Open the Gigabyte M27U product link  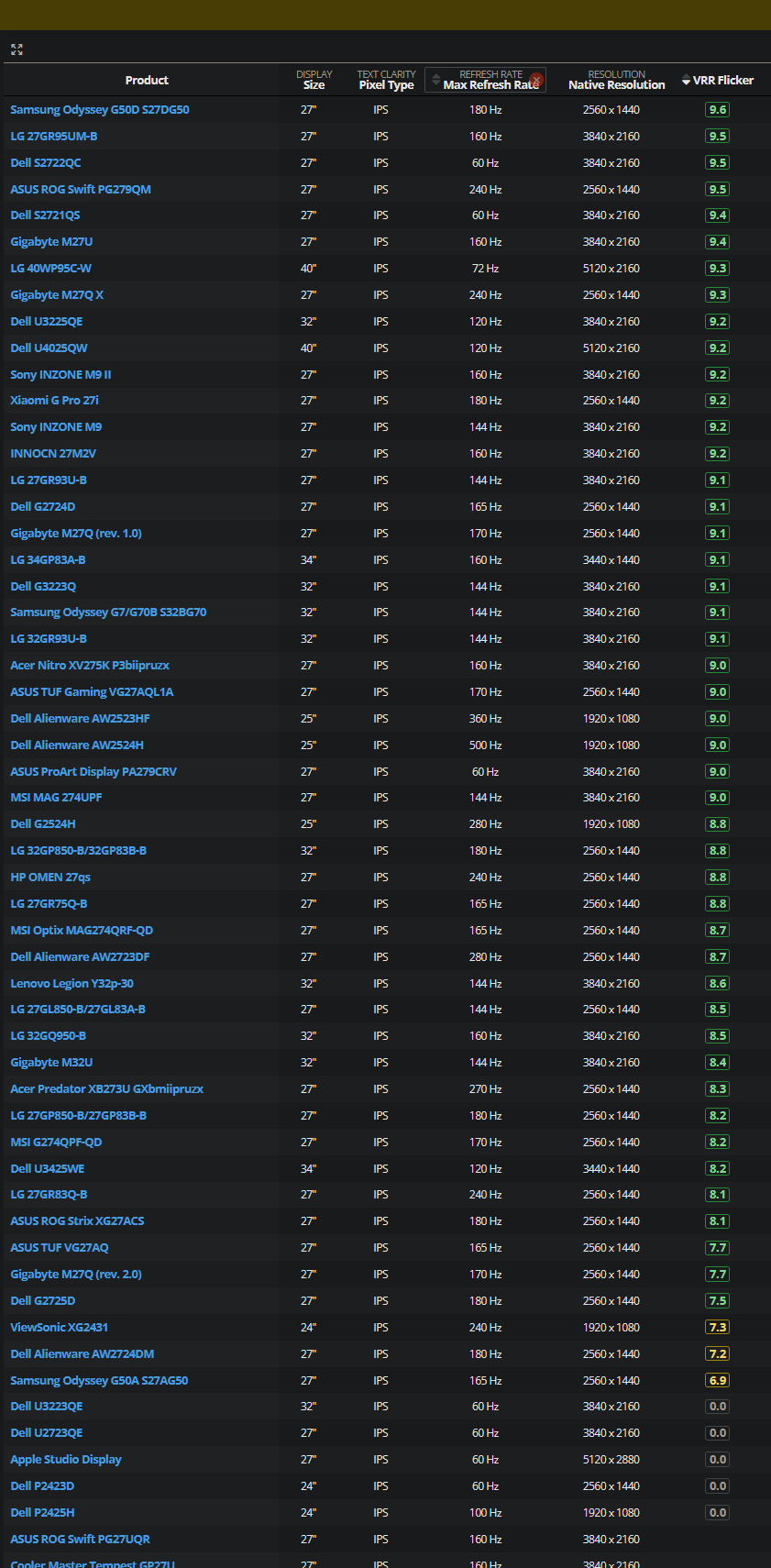point(51,241)
